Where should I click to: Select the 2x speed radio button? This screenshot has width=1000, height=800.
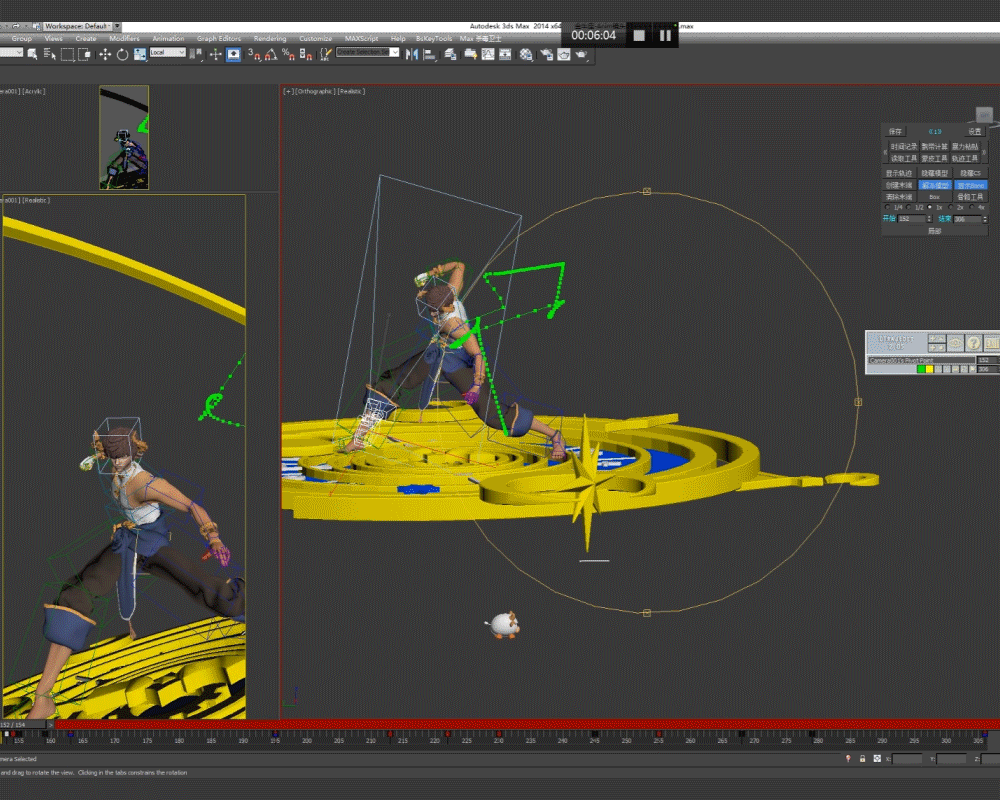coord(950,207)
